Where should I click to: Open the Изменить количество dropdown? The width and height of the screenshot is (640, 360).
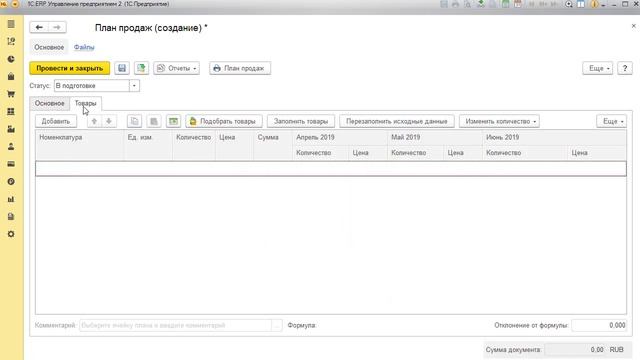tap(499, 121)
